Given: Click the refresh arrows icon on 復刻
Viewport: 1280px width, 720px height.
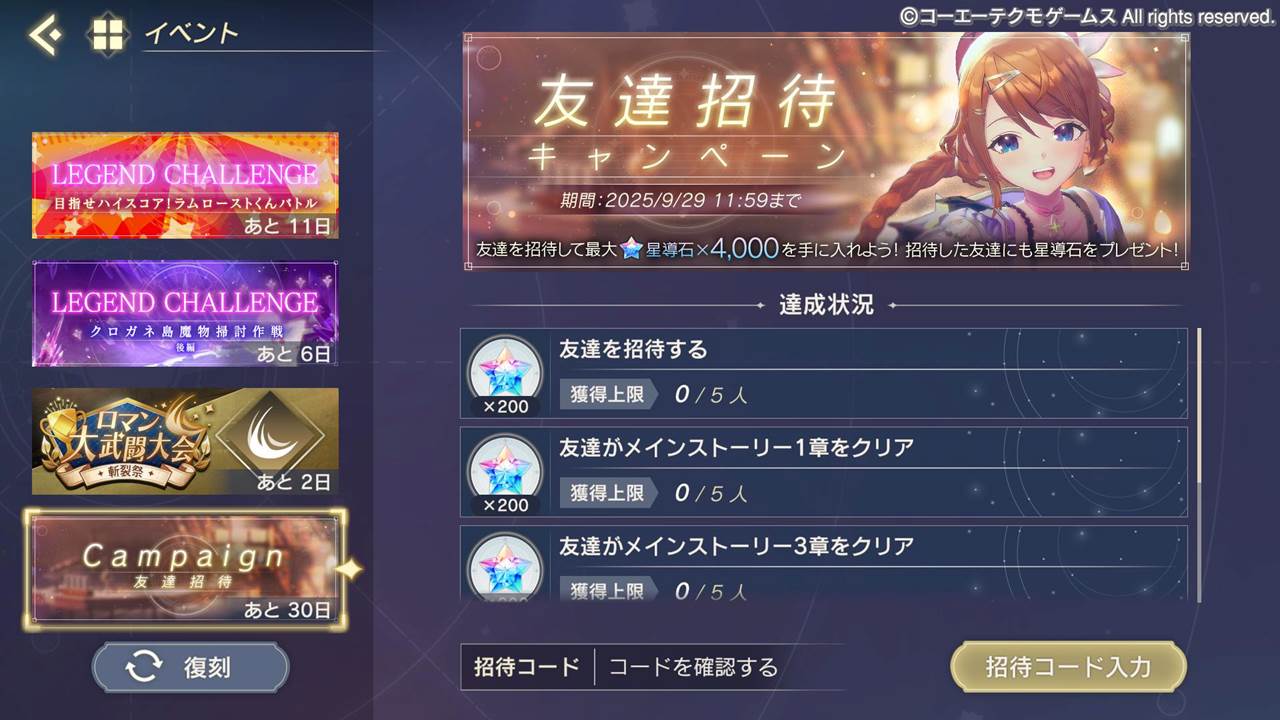Looking at the screenshot, I should click(x=144, y=668).
